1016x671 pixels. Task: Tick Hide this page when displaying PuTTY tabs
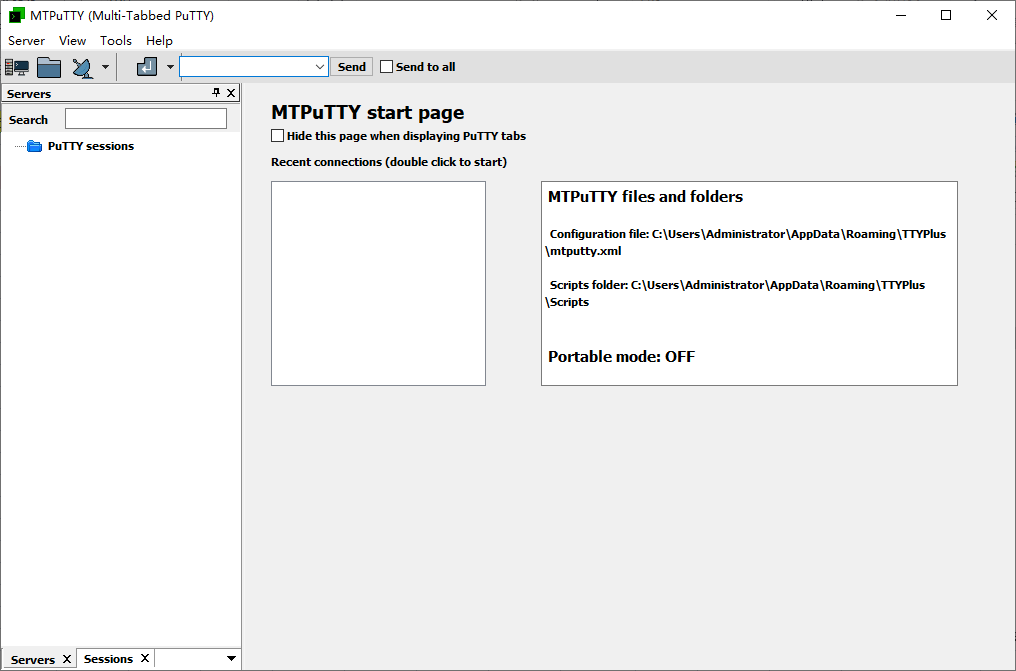(277, 136)
